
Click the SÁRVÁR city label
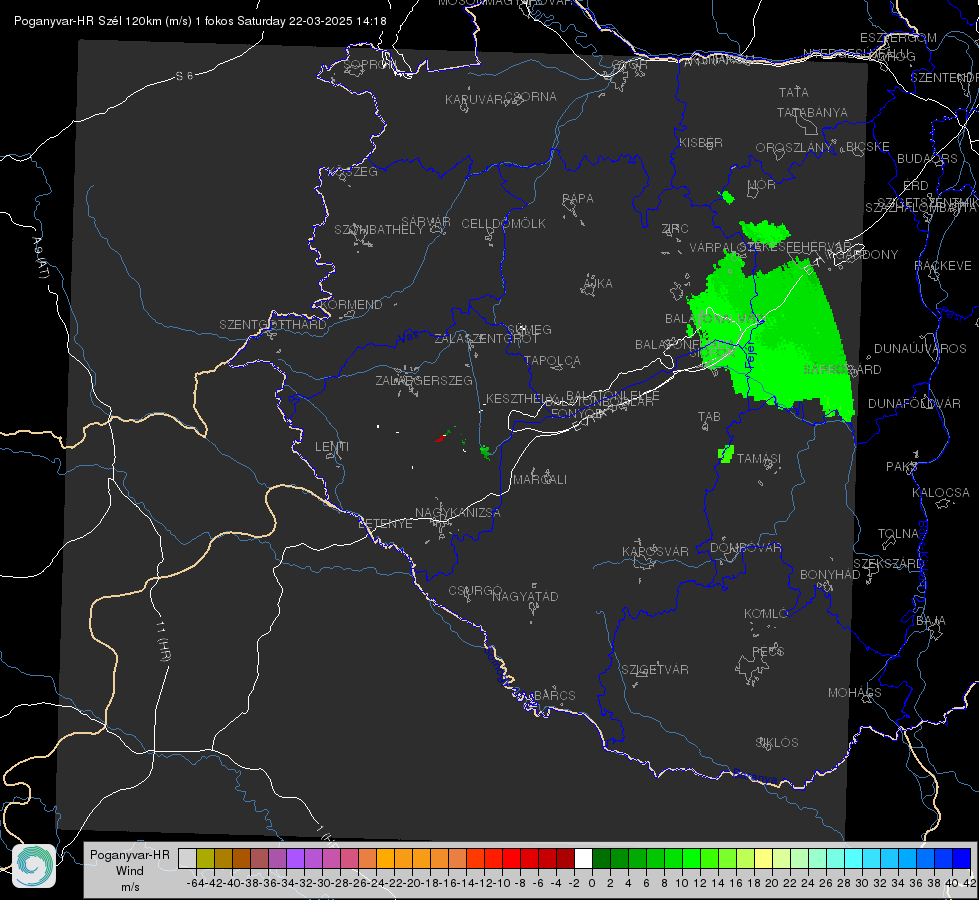[x=426, y=221]
